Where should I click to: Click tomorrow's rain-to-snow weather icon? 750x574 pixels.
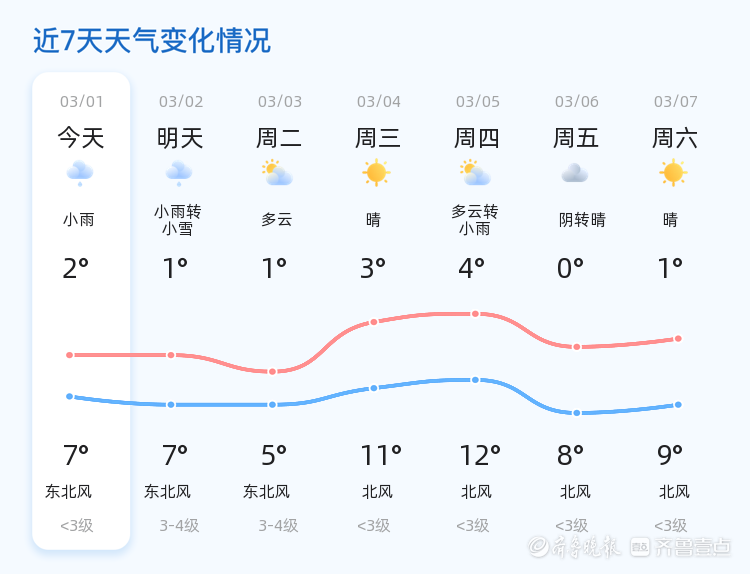pyautogui.click(x=179, y=173)
